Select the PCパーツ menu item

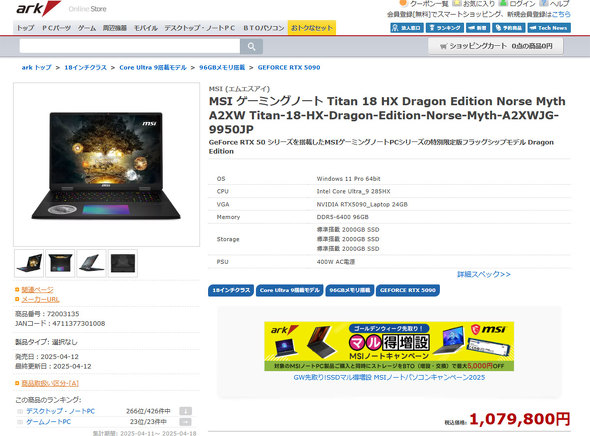56,28
